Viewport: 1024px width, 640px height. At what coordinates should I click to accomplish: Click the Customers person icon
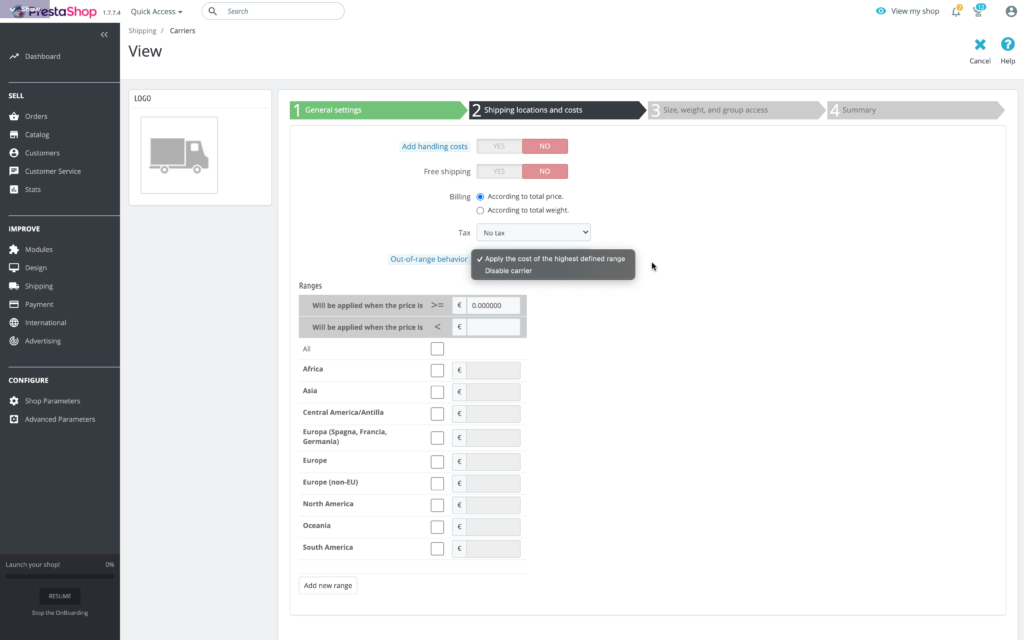tap(14, 153)
